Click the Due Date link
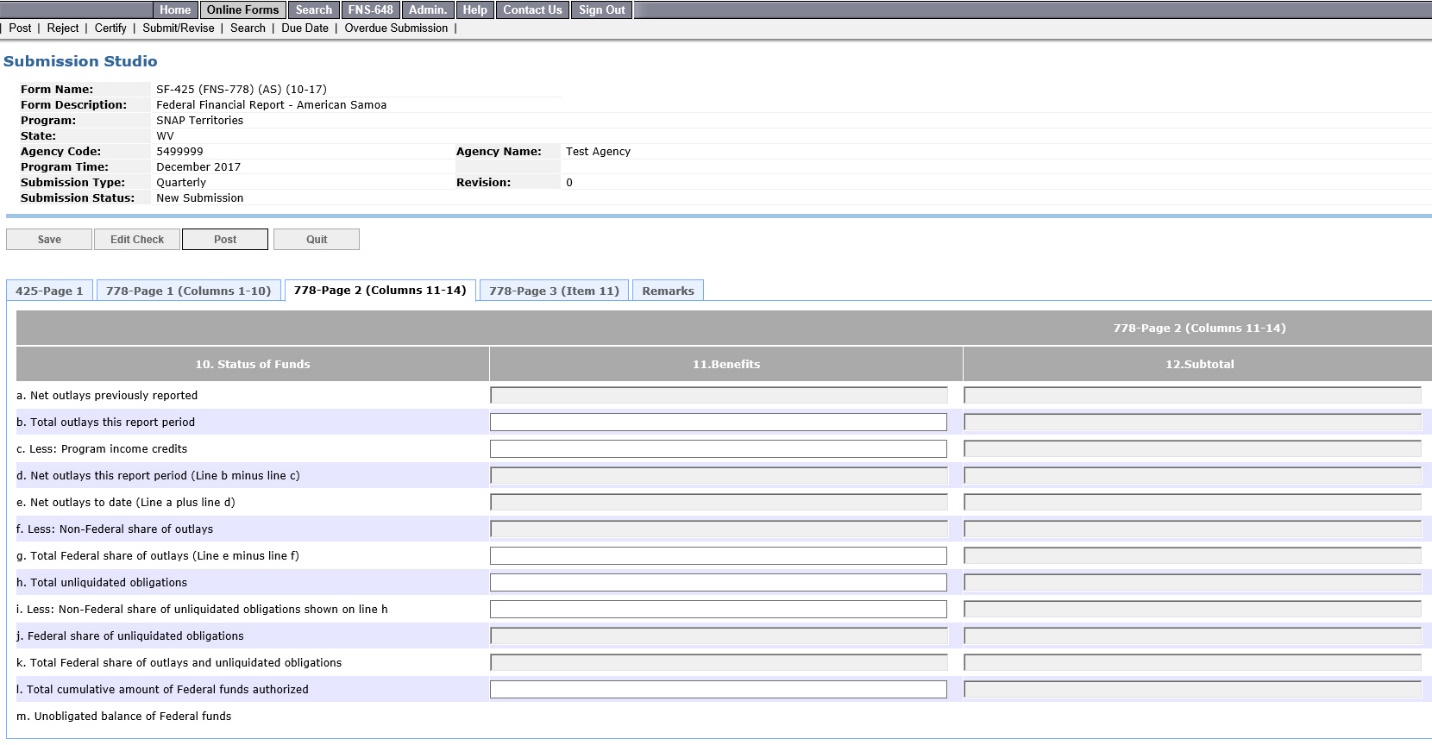1432x745 pixels. click(304, 27)
